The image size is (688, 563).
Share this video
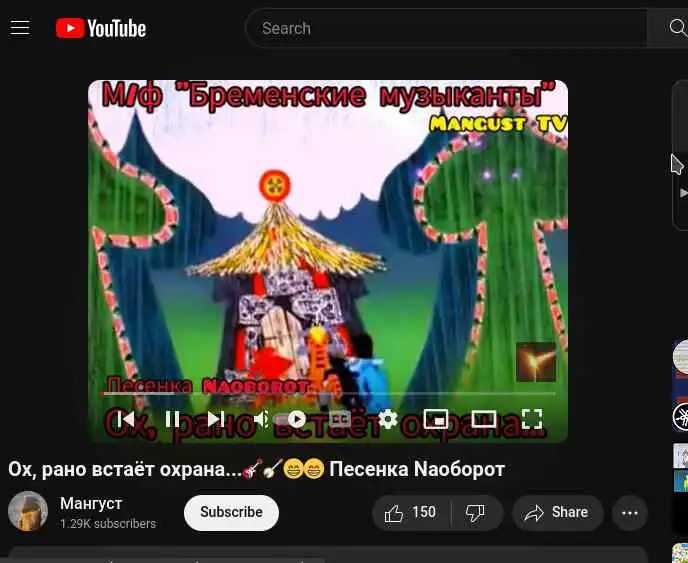coord(558,513)
